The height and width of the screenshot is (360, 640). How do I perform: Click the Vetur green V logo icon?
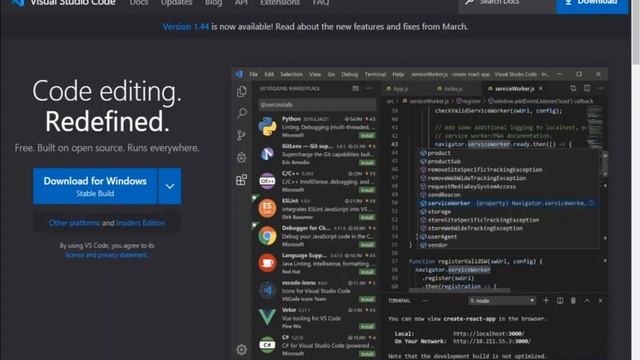(x=267, y=317)
